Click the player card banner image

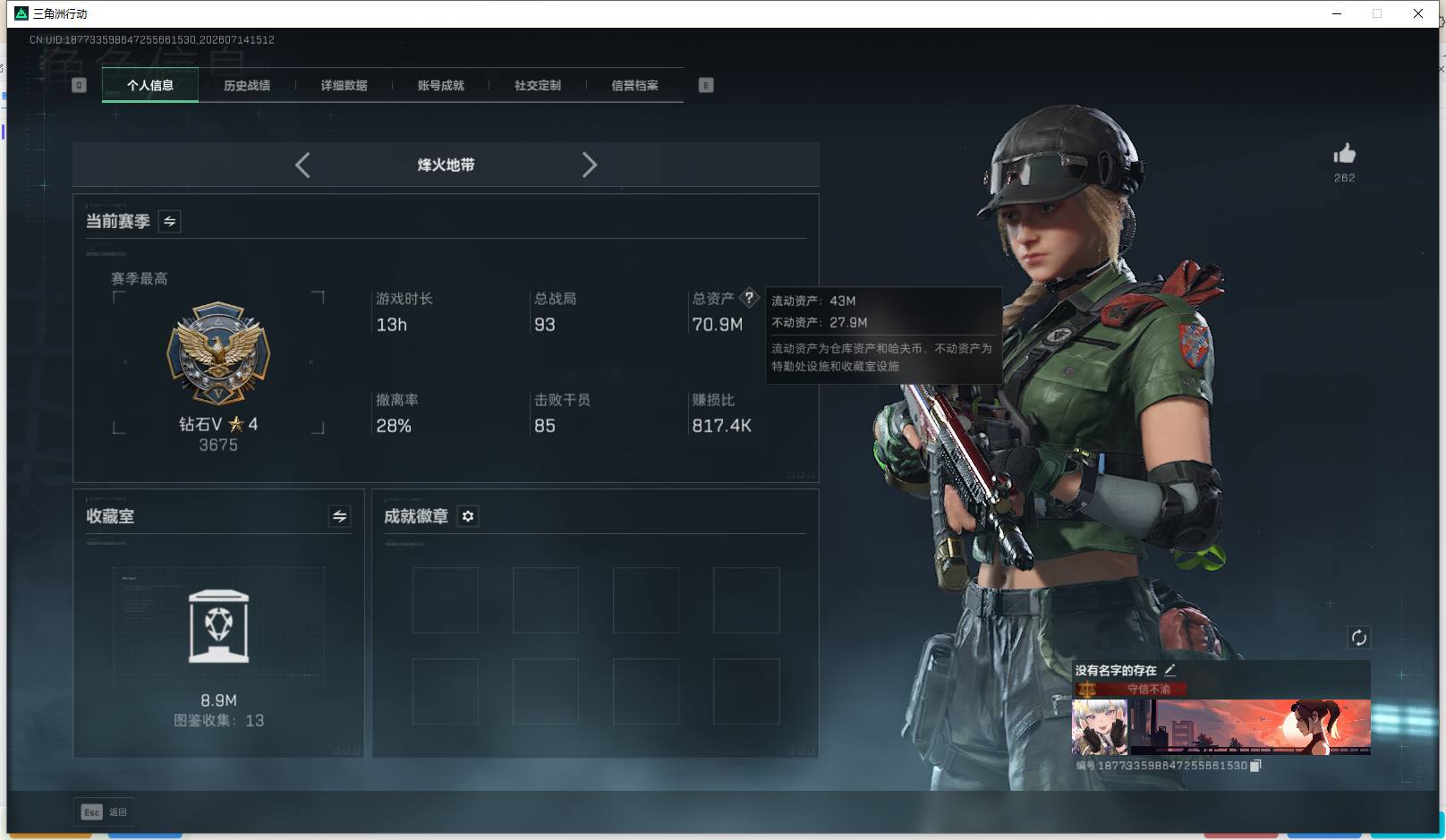pyautogui.click(x=1250, y=727)
